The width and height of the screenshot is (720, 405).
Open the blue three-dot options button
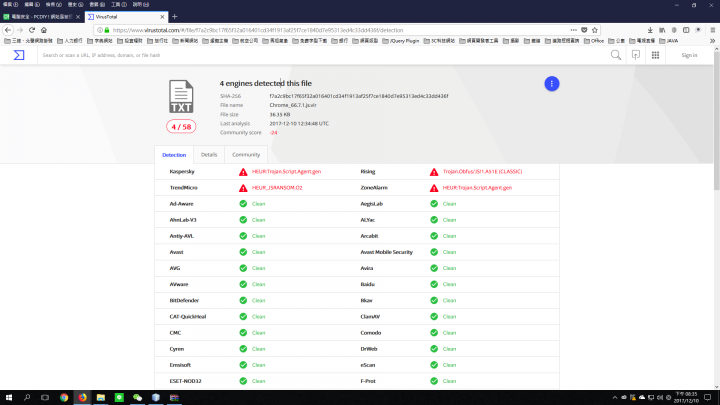tap(551, 84)
